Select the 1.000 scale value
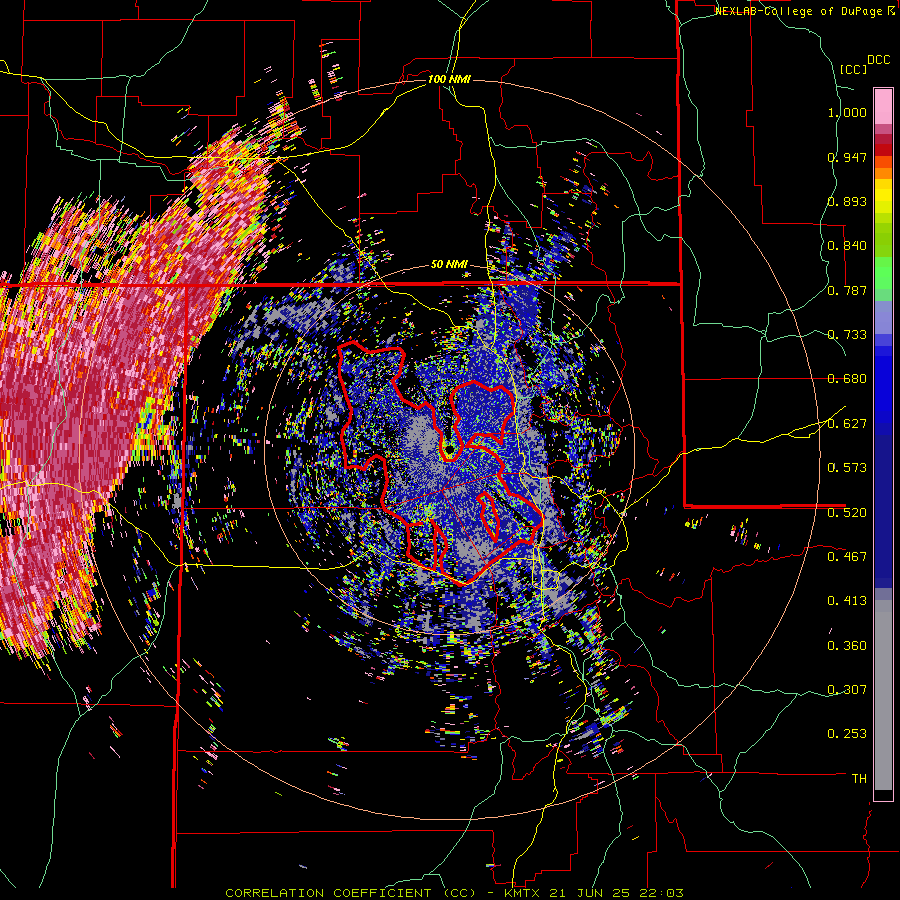The width and height of the screenshot is (900, 900). 847,112
